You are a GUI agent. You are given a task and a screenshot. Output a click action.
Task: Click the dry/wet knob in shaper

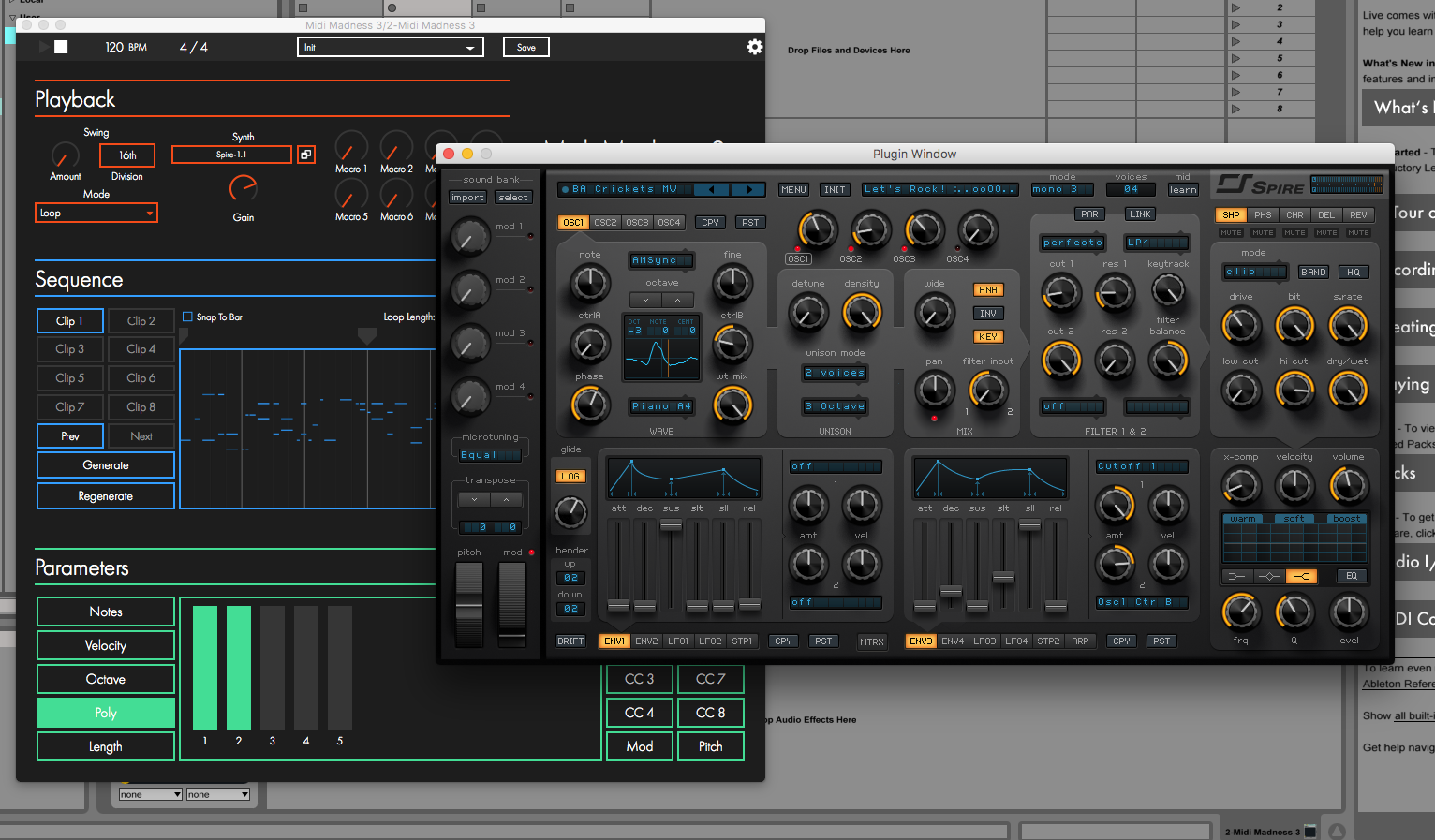[x=1348, y=390]
